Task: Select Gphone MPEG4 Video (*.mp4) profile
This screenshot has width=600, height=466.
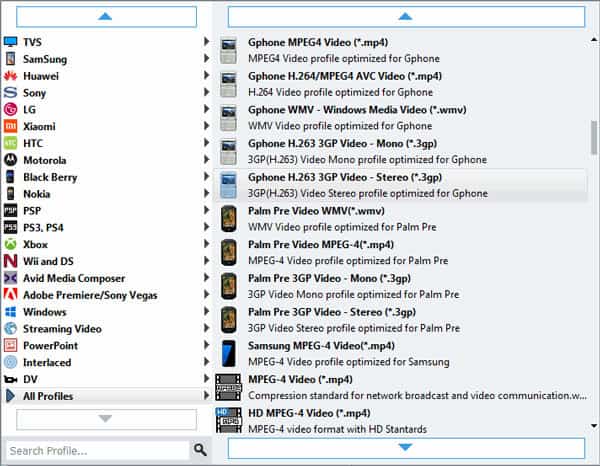Action: pos(400,51)
